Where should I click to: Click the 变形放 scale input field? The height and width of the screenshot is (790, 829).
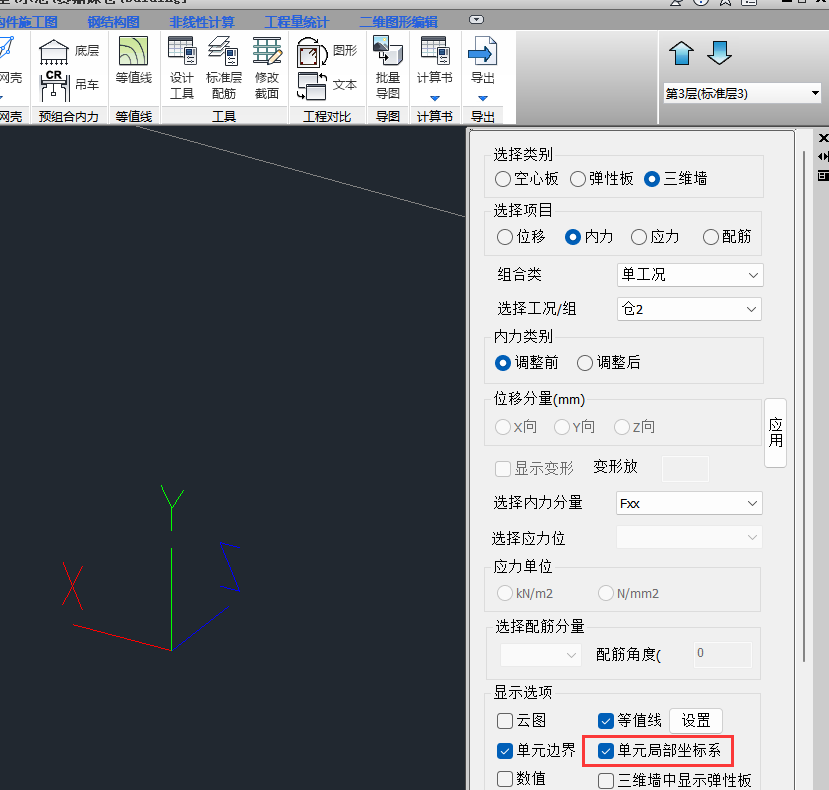(x=685, y=469)
